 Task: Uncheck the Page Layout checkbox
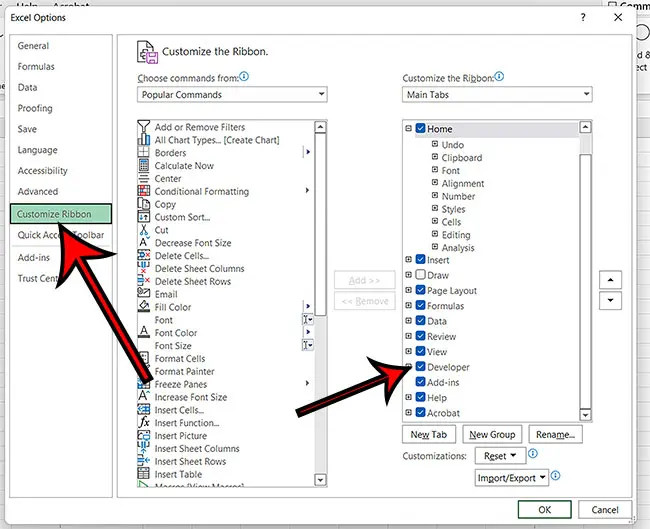421,291
